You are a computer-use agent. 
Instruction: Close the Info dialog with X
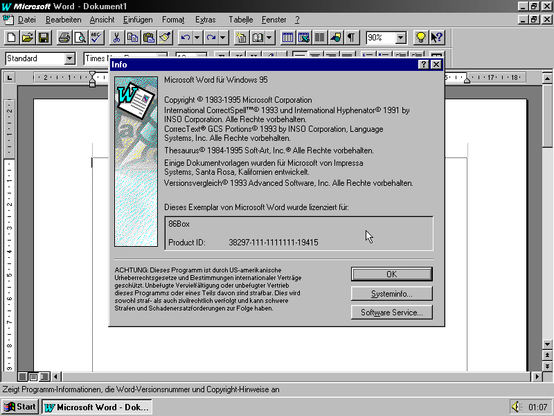click(436, 64)
